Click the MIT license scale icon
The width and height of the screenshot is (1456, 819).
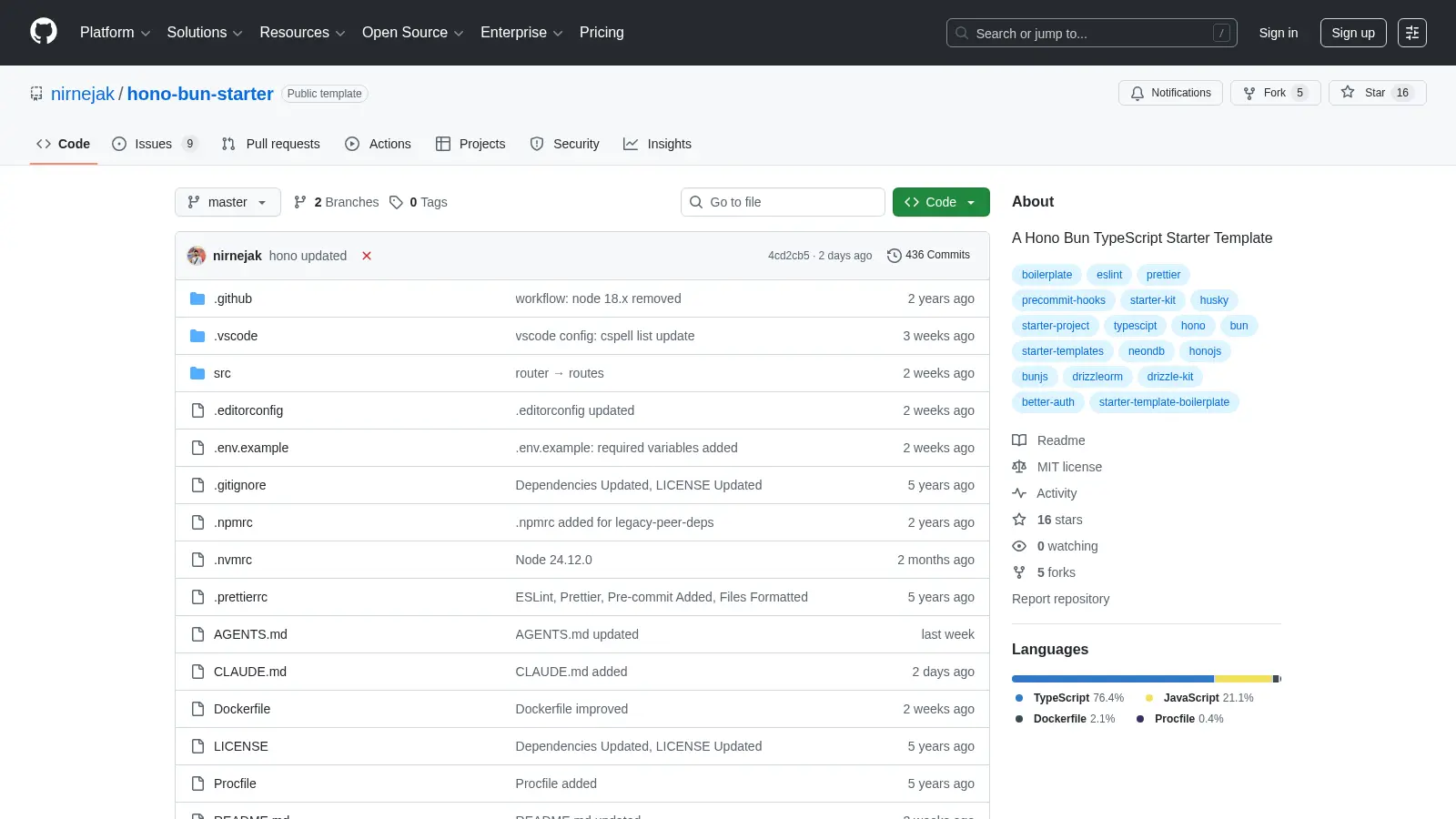pyautogui.click(x=1019, y=467)
